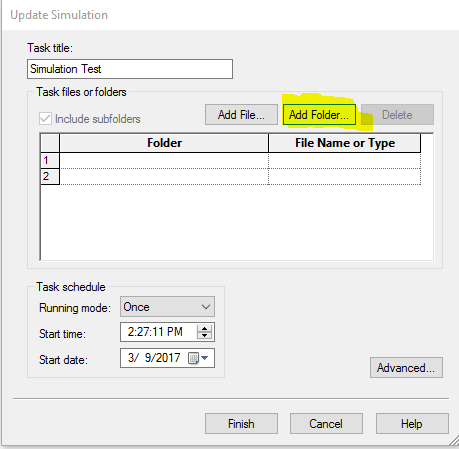Open the Running mode dropdown
459x449 pixels.
pyautogui.click(x=167, y=307)
